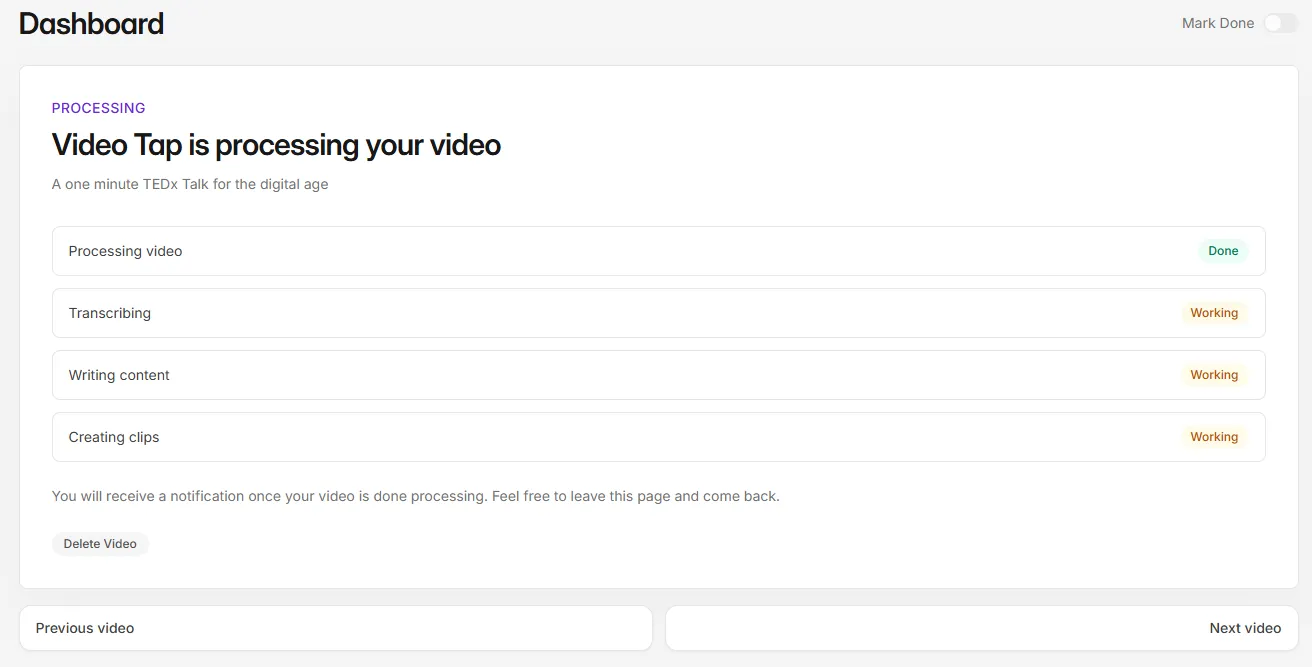The image size is (1312, 667).
Task: Click the Dashboard heading
Action: click(91, 24)
